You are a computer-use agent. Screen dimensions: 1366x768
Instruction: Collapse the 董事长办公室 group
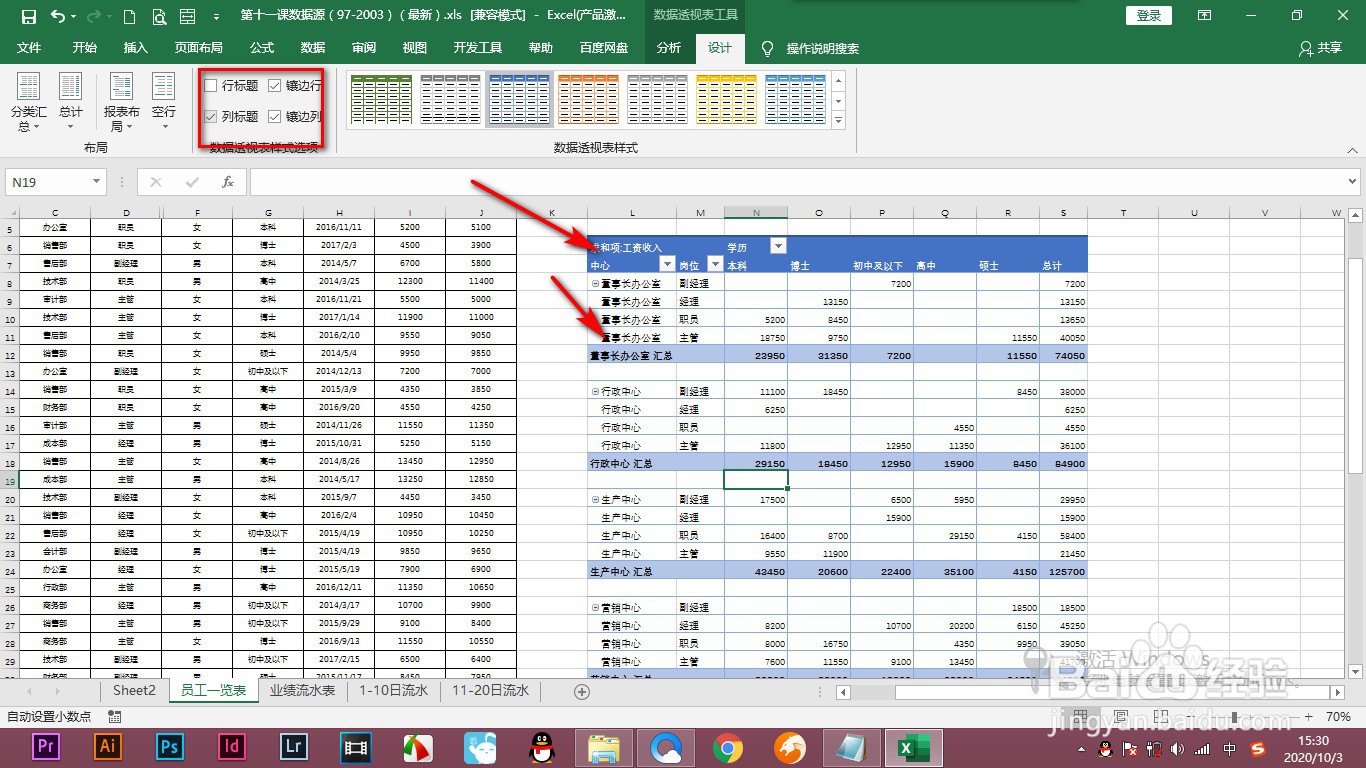coord(595,283)
